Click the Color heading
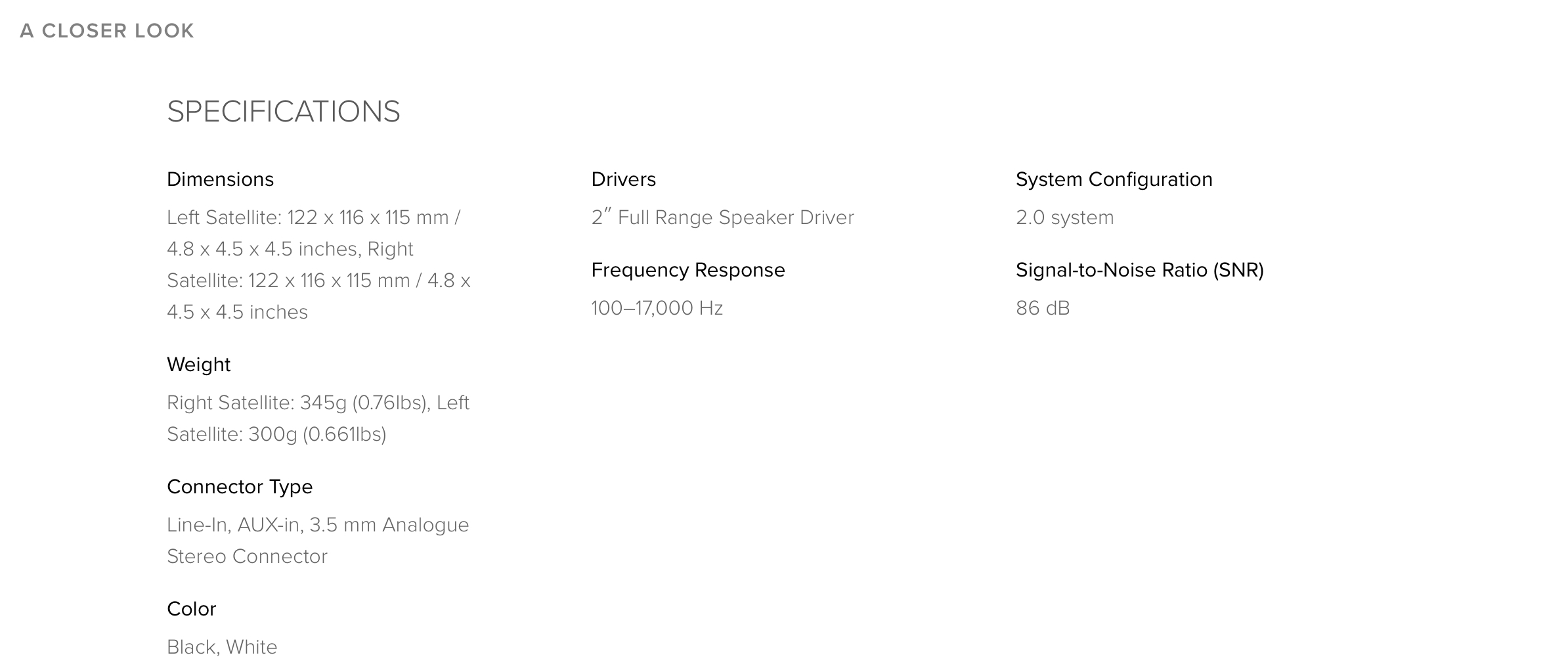This screenshot has height=672, width=1568. click(191, 609)
